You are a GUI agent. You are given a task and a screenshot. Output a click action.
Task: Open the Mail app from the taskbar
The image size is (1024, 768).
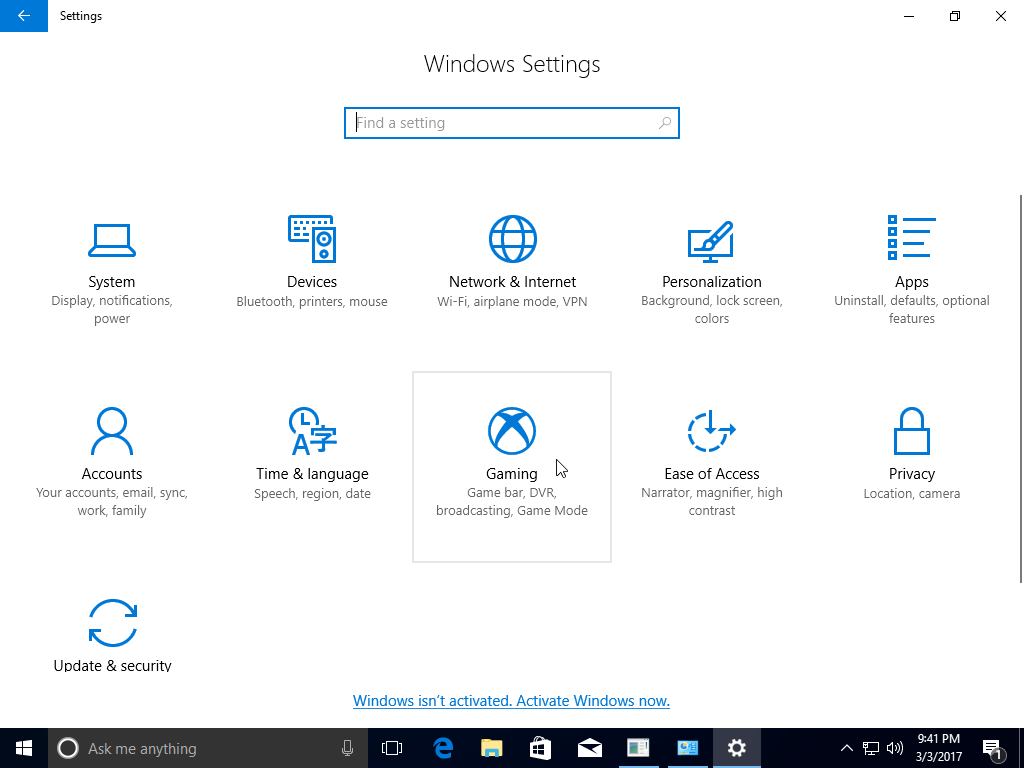(x=590, y=748)
